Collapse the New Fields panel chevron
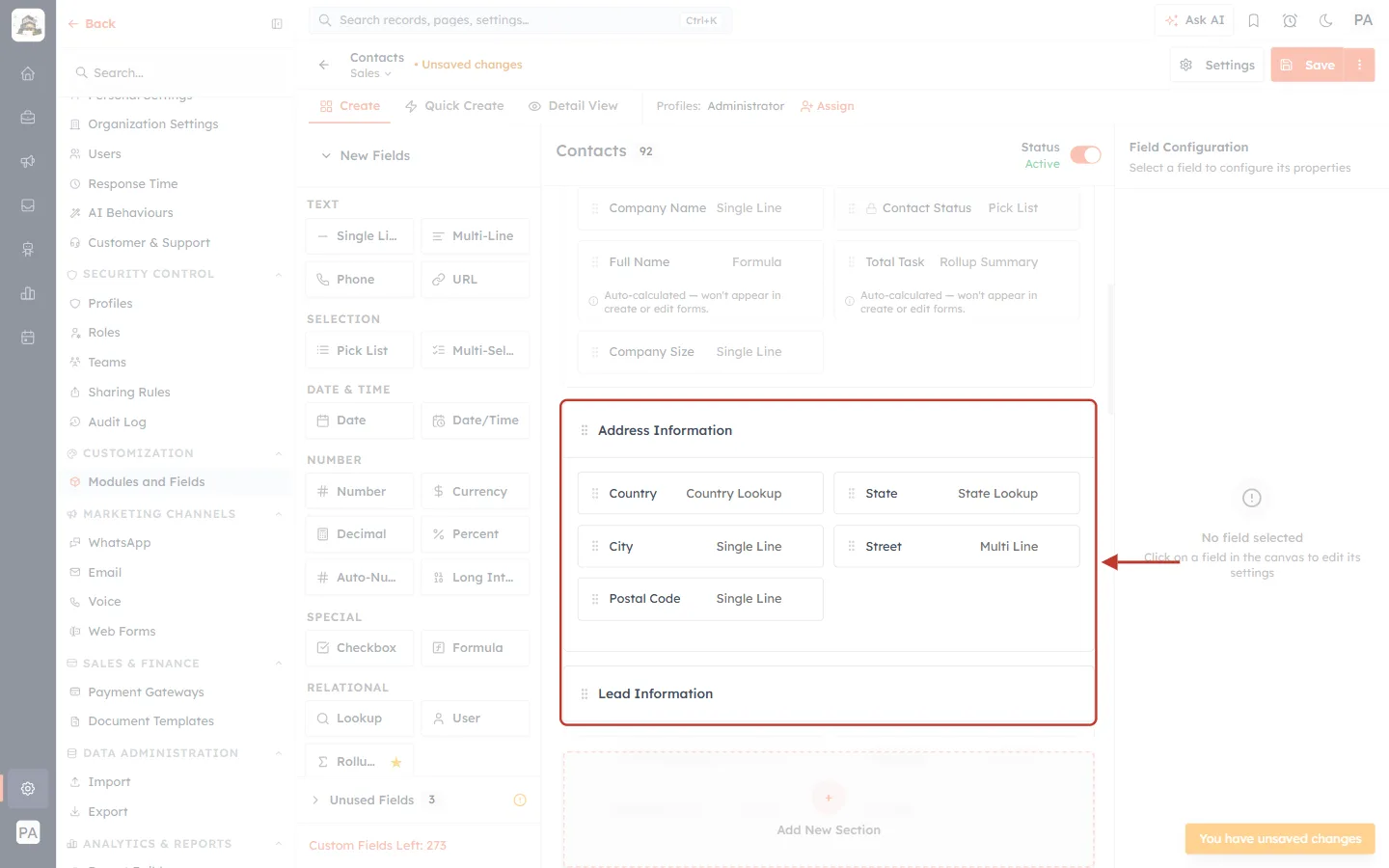The image size is (1389, 868). 326,155
